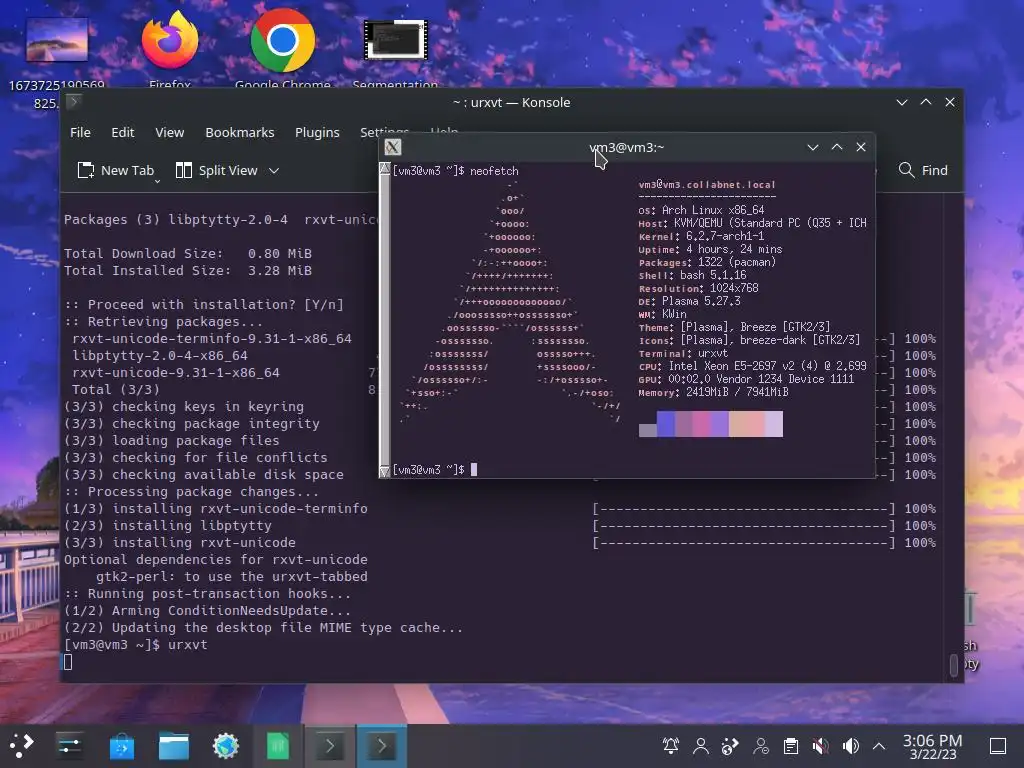
Task: Click the blue color block in neofetch
Action: 665,424
